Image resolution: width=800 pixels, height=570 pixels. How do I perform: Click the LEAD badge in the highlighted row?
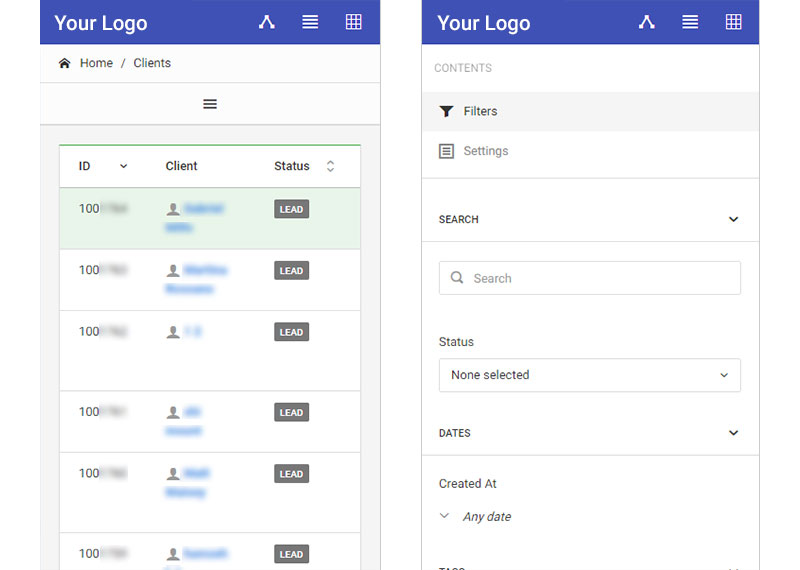point(291,210)
